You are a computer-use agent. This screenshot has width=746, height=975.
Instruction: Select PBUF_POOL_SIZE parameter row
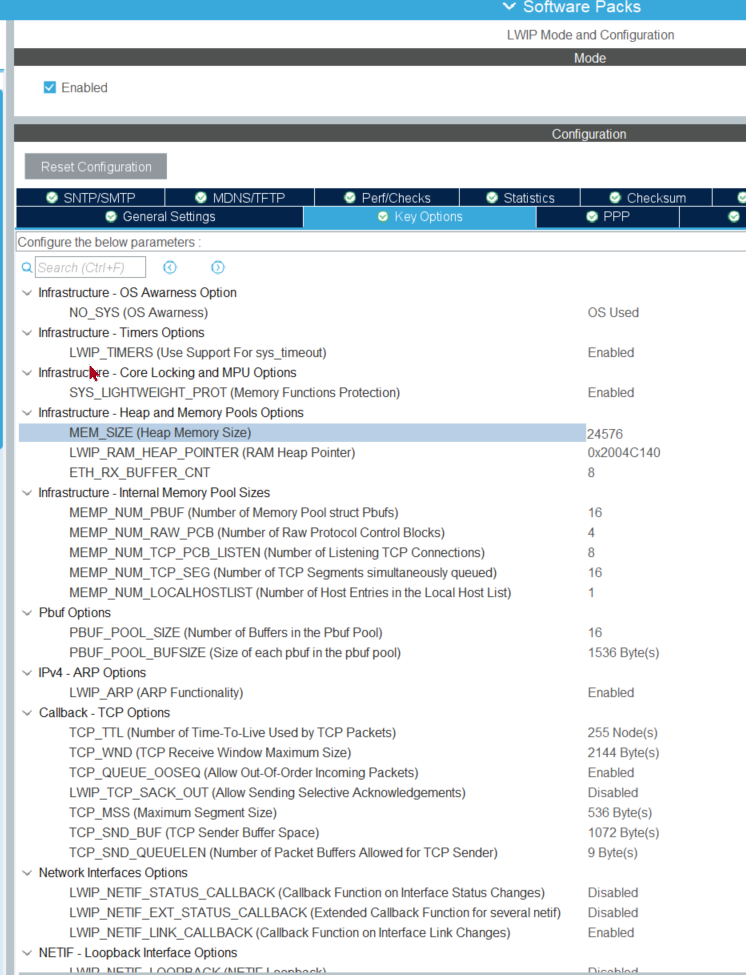pos(226,633)
